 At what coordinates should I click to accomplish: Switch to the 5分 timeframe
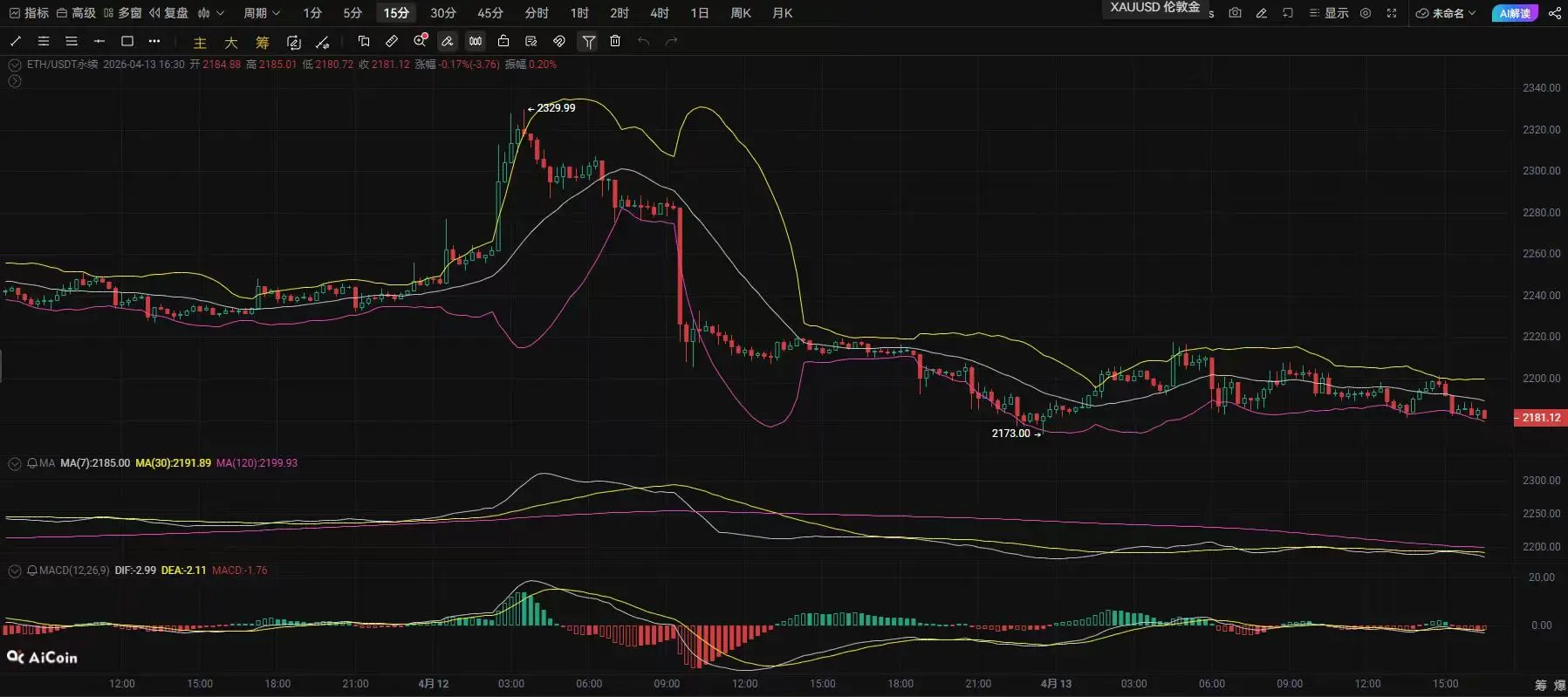(x=353, y=13)
